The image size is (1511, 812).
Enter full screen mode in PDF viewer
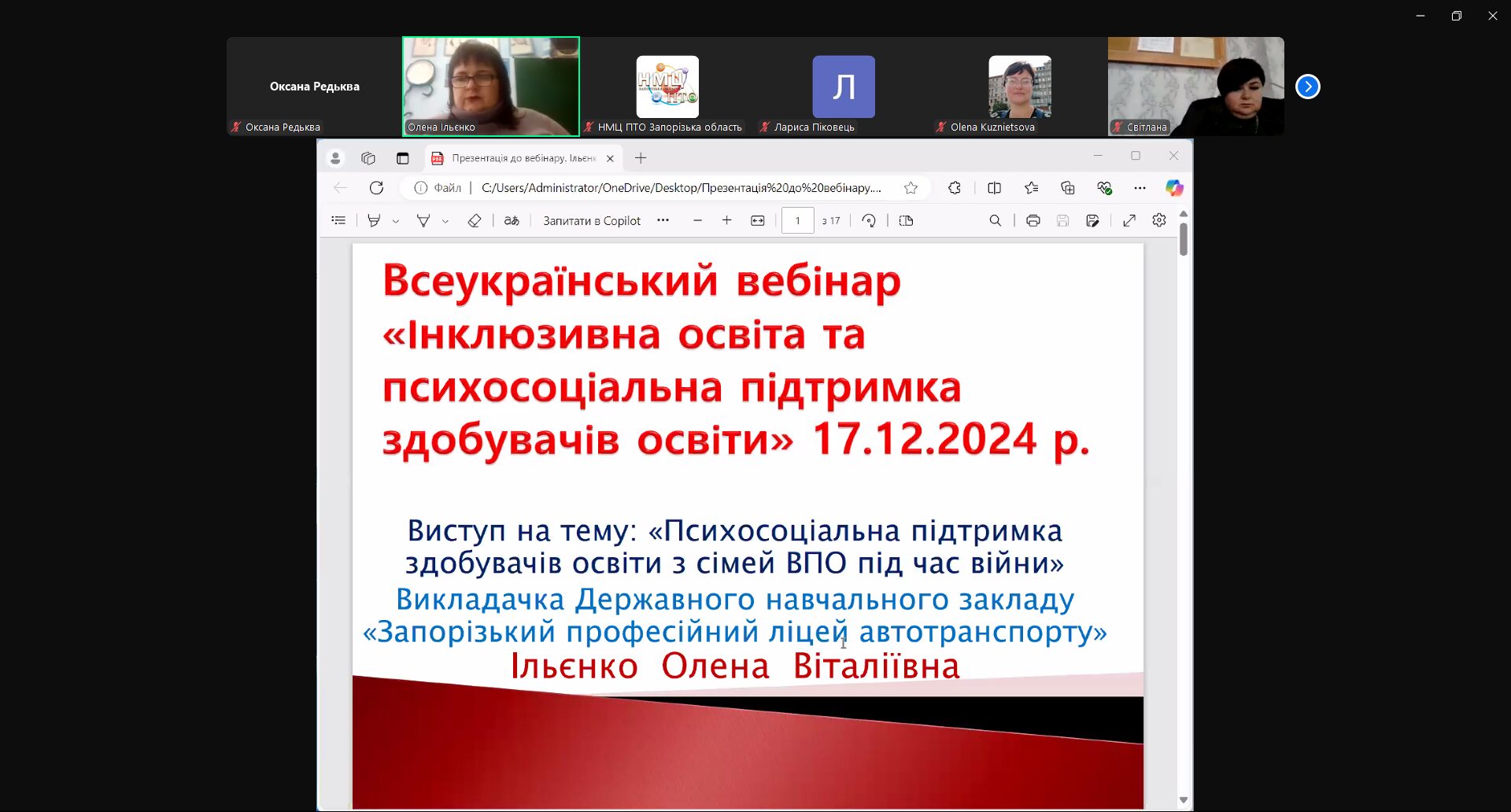tap(1129, 221)
